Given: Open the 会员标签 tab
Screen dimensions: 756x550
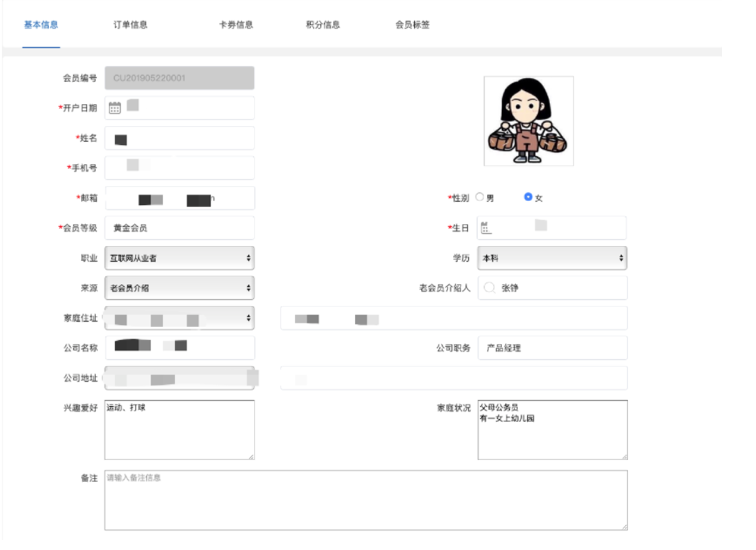Looking at the screenshot, I should 412,25.
